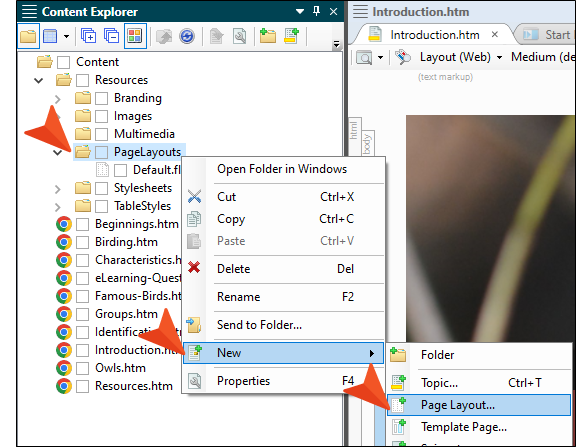576x447 pixels.
Task: Select Resources.htm in the file tree
Action: (x=134, y=386)
